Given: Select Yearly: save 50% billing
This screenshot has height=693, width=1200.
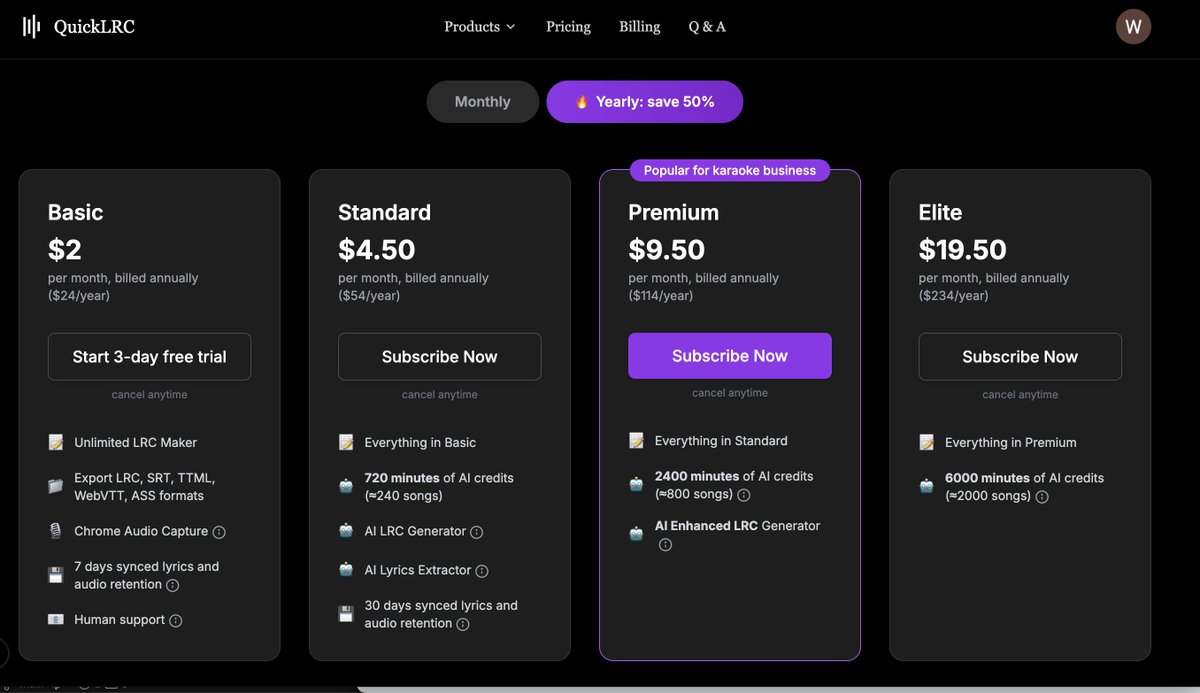Looking at the screenshot, I should pos(644,102).
